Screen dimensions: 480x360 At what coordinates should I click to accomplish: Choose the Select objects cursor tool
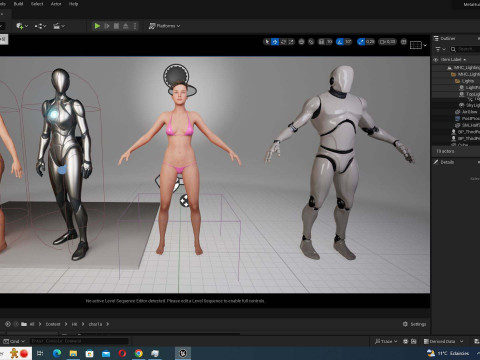point(267,42)
